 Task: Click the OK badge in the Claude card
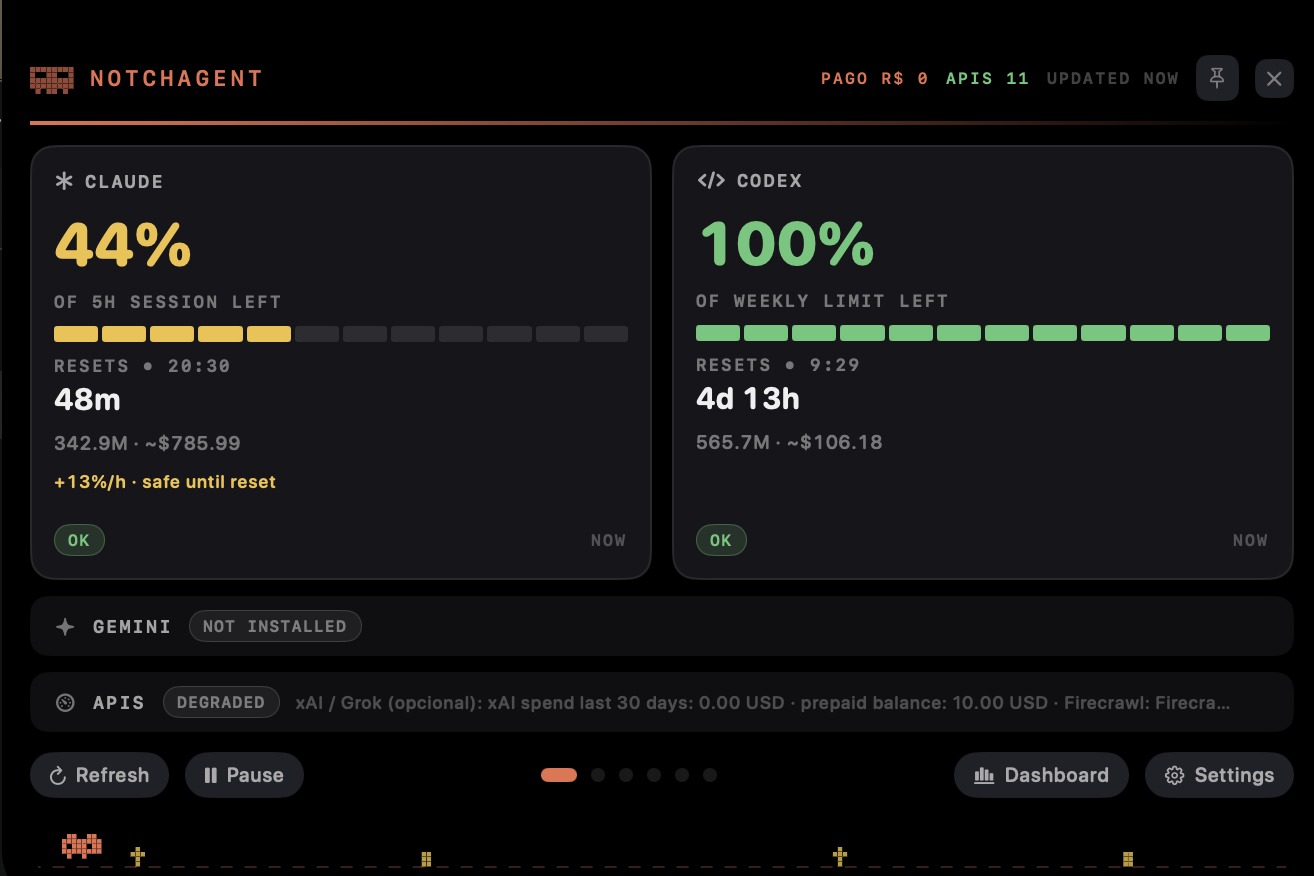(x=79, y=540)
